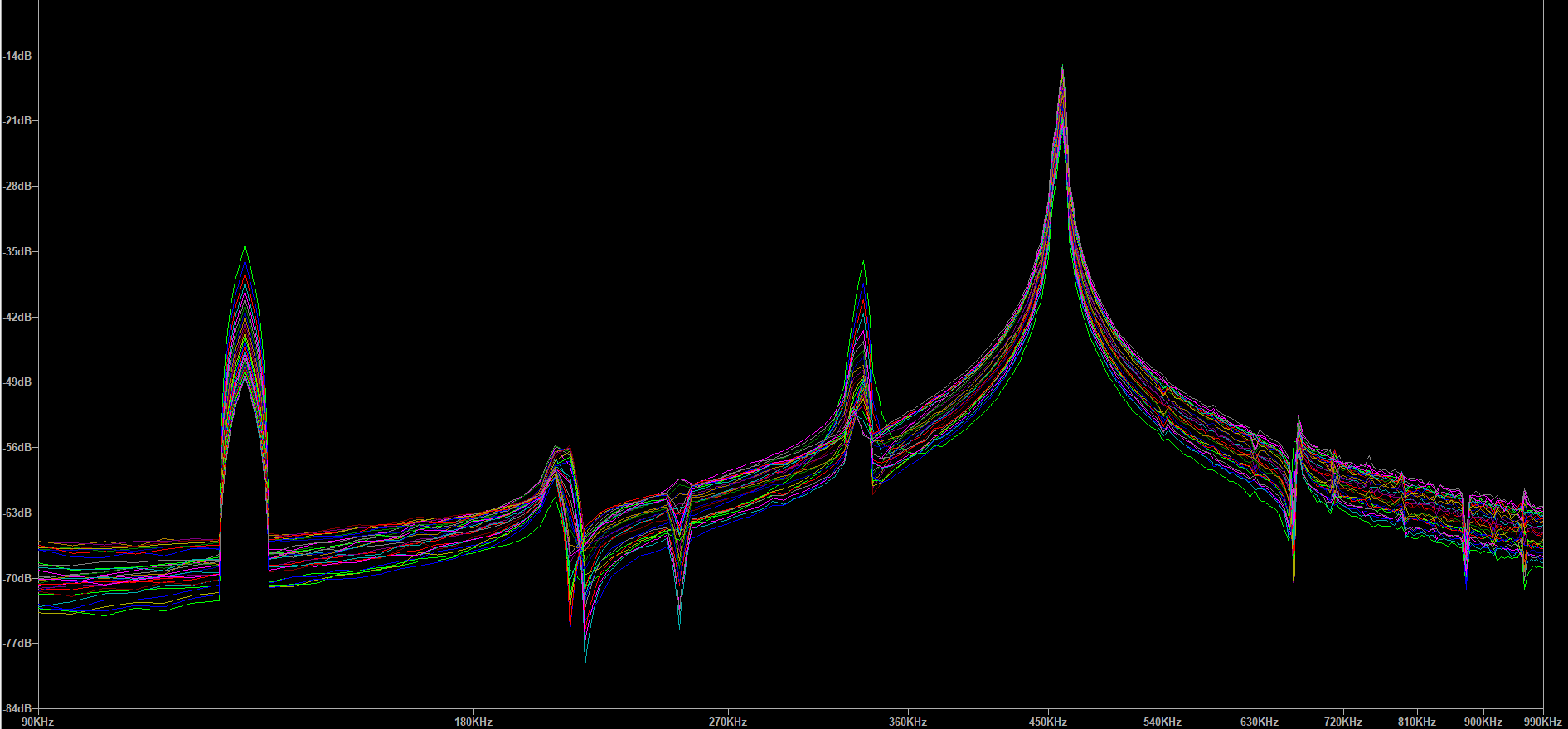Click the -21dB vertical axis label
The height and width of the screenshot is (729, 1568).
click(x=17, y=121)
